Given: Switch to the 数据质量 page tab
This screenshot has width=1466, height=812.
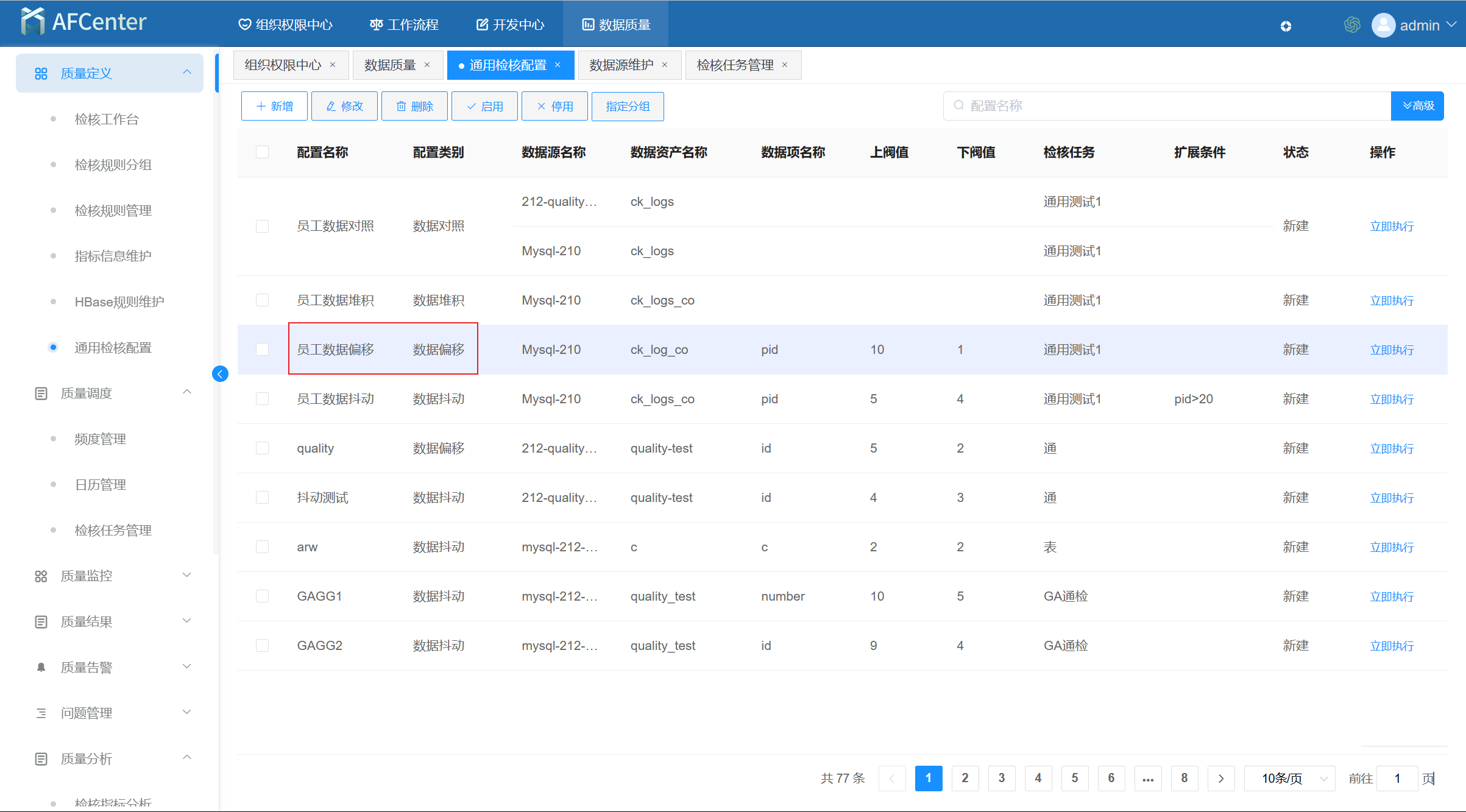Looking at the screenshot, I should [390, 65].
